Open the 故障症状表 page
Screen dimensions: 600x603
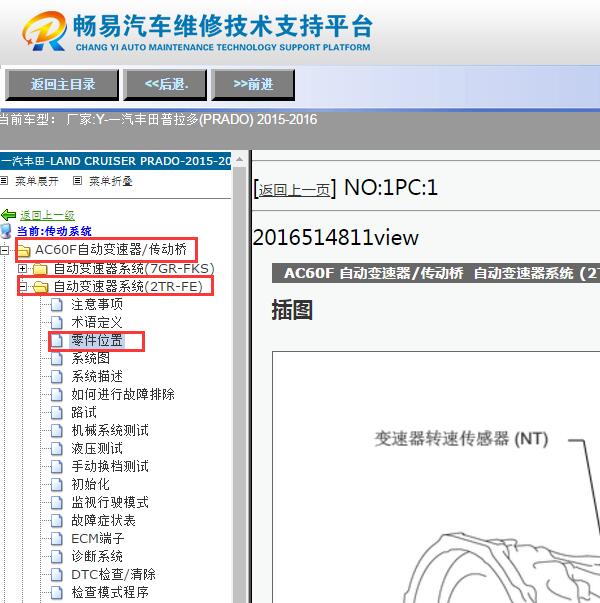click(x=103, y=520)
